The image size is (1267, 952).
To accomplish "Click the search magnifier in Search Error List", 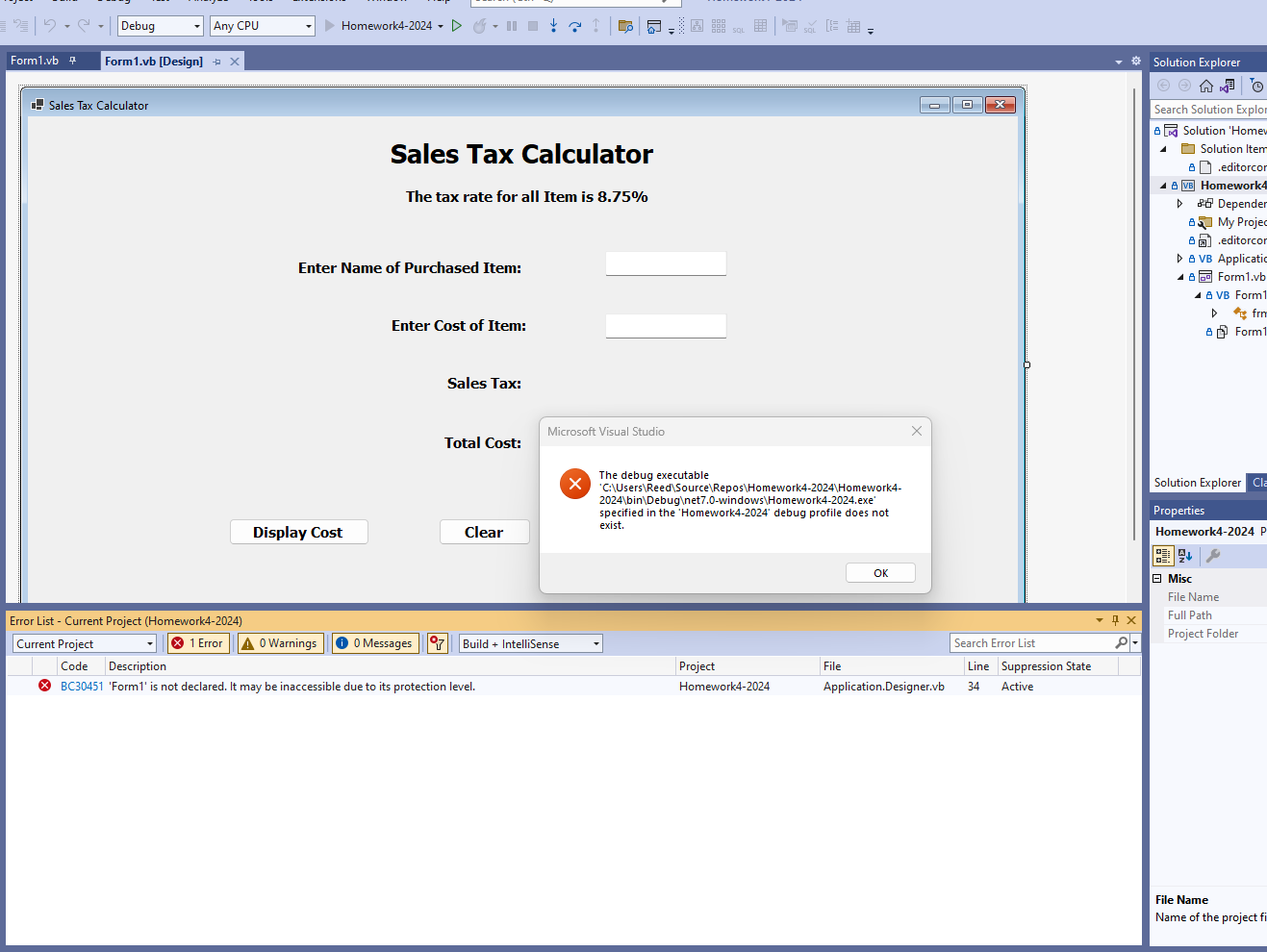I will pyautogui.click(x=1122, y=643).
